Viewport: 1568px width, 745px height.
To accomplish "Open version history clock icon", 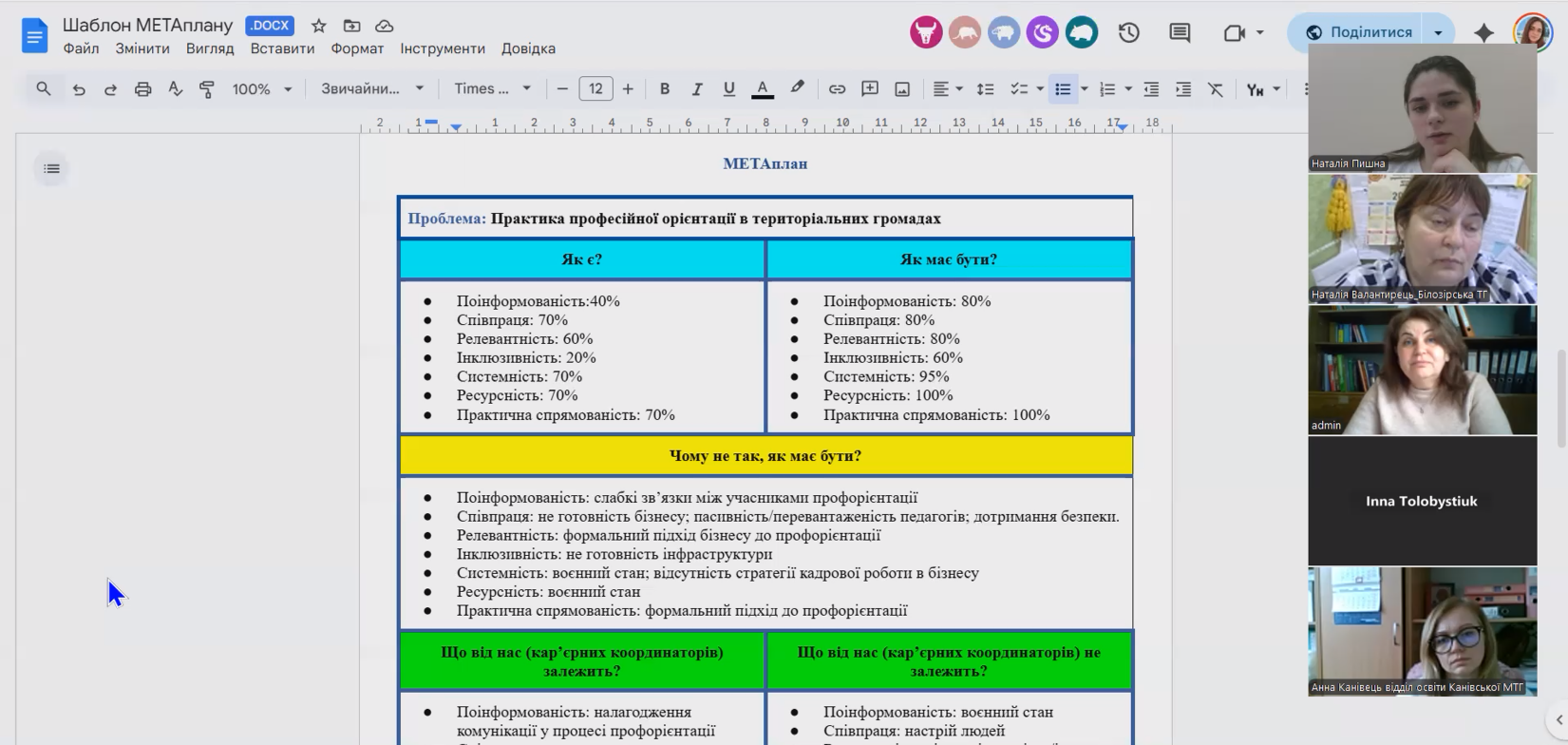I will (x=1128, y=32).
